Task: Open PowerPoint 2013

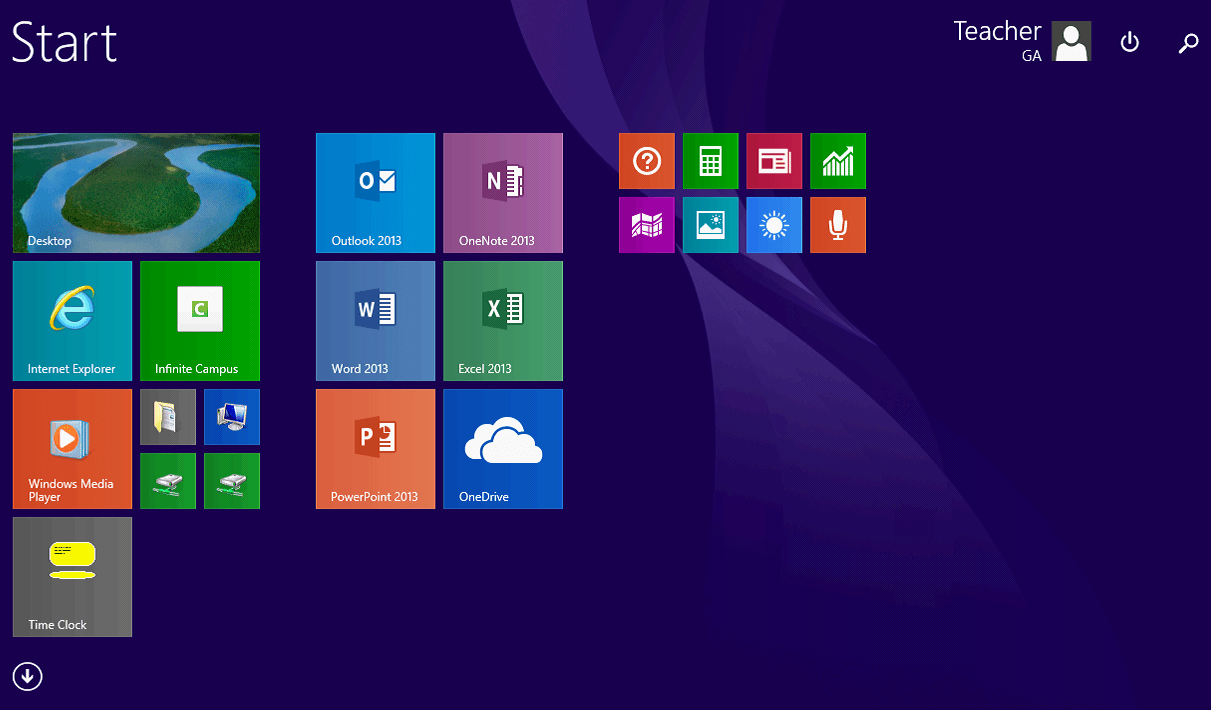Action: [x=376, y=449]
